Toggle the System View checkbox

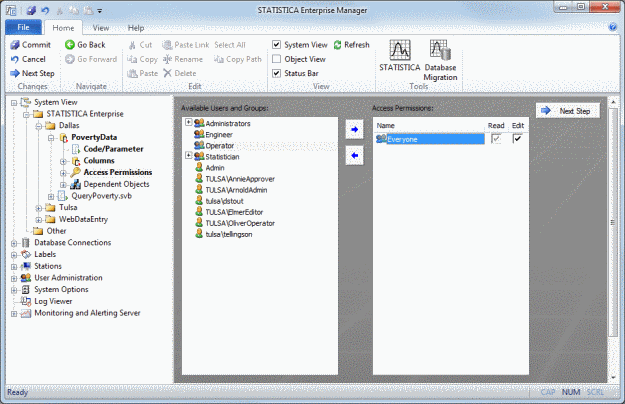pyautogui.click(x=277, y=45)
